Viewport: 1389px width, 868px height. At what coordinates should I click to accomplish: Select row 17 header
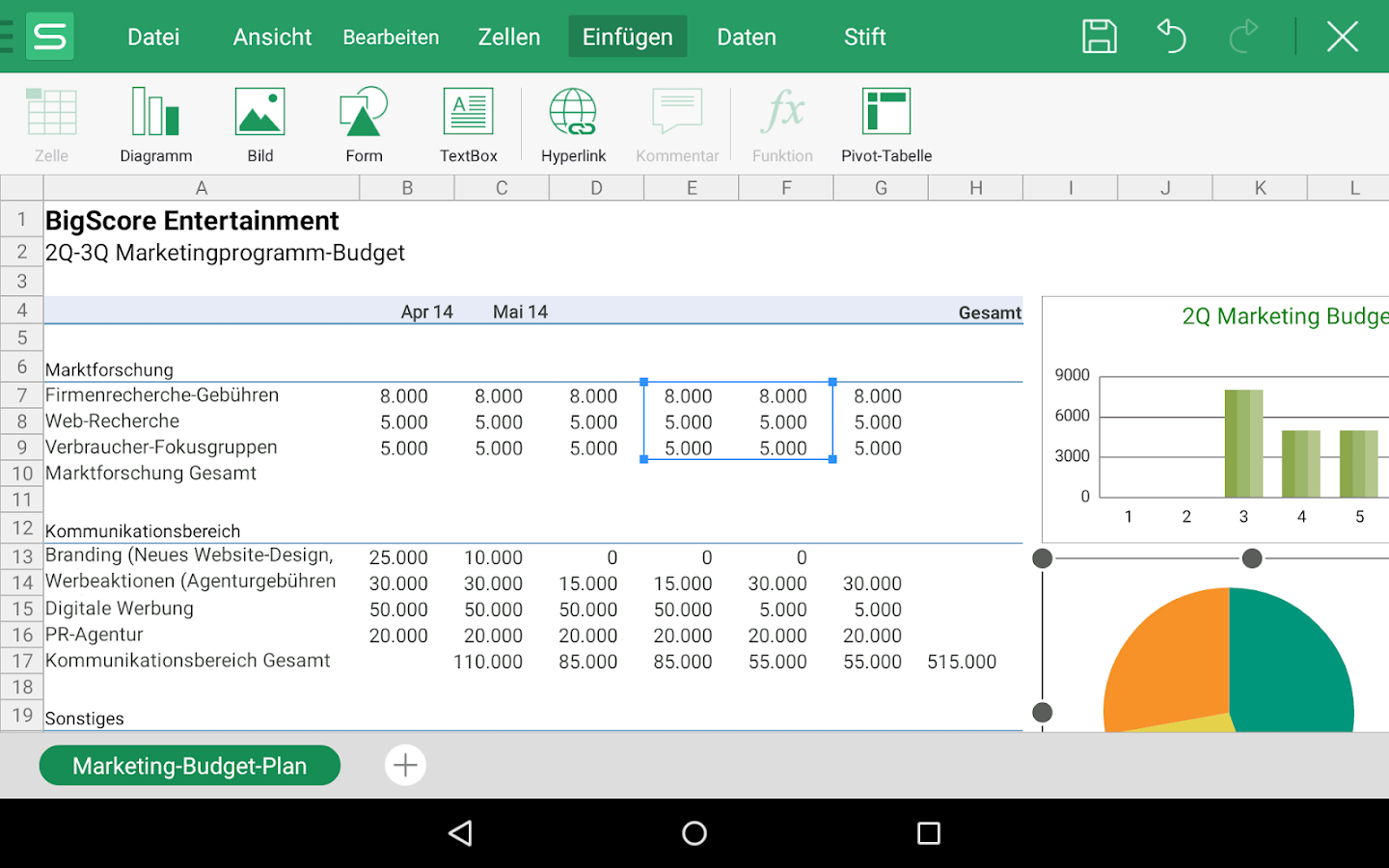tap(22, 661)
